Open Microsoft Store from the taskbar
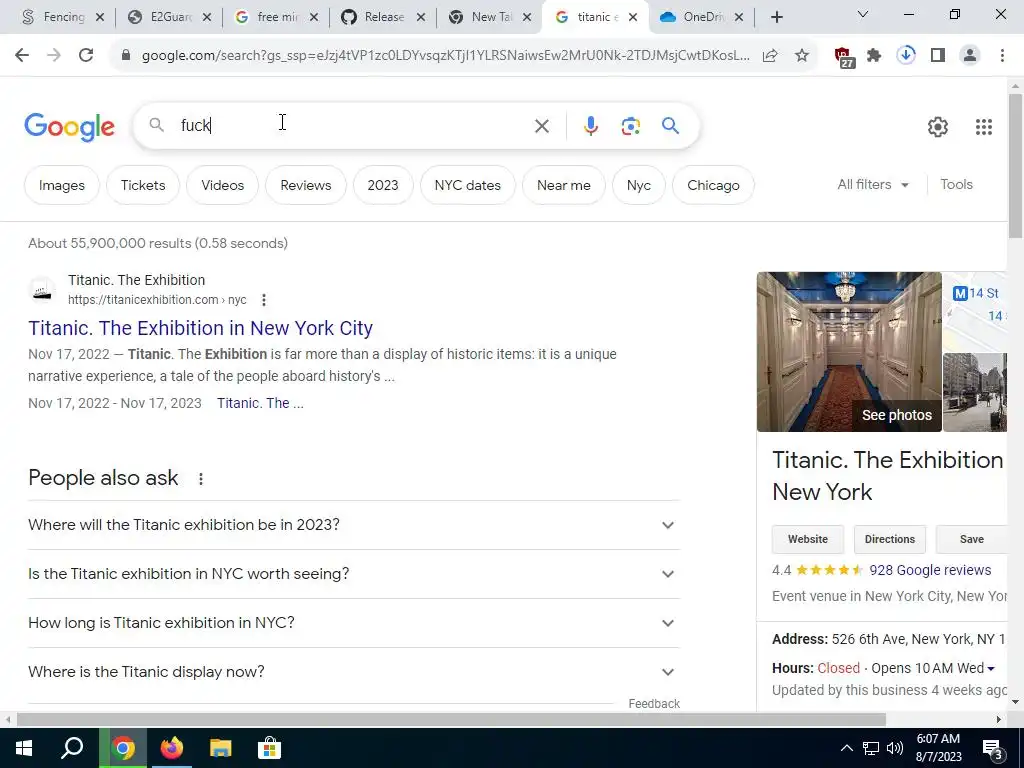The image size is (1024, 768). click(x=269, y=748)
